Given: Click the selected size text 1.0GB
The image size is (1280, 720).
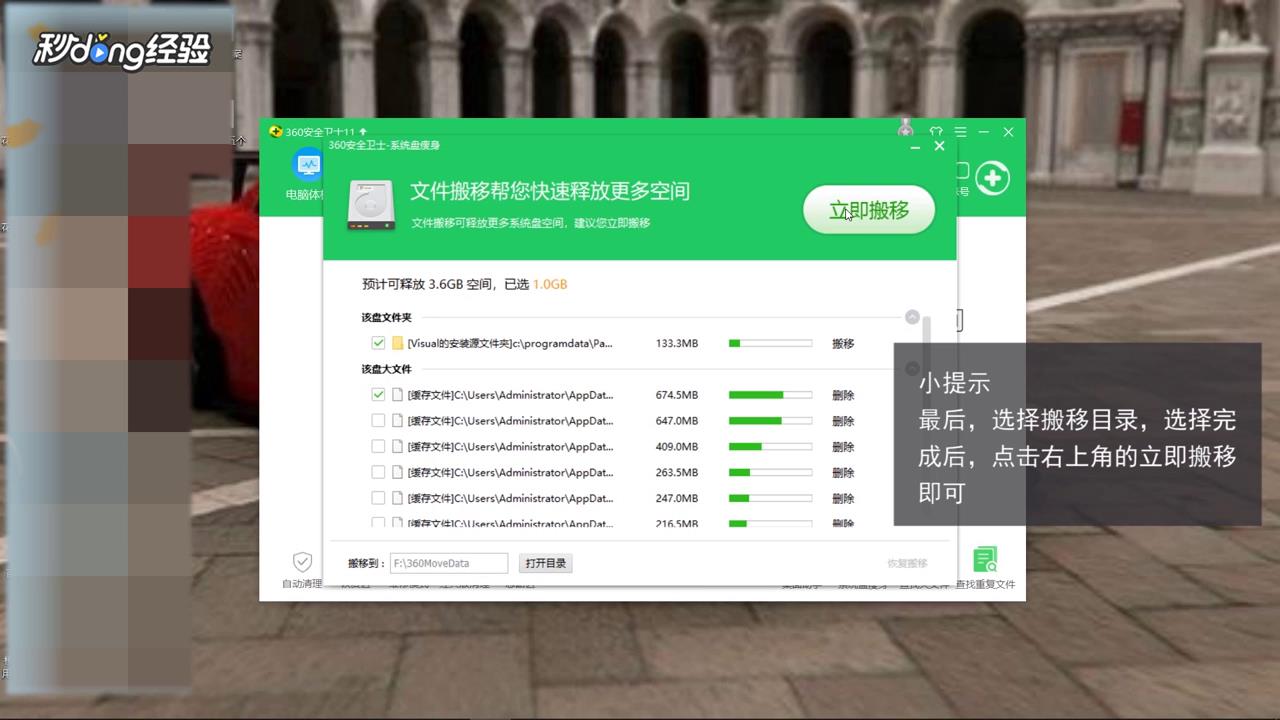Looking at the screenshot, I should pyautogui.click(x=550, y=284).
